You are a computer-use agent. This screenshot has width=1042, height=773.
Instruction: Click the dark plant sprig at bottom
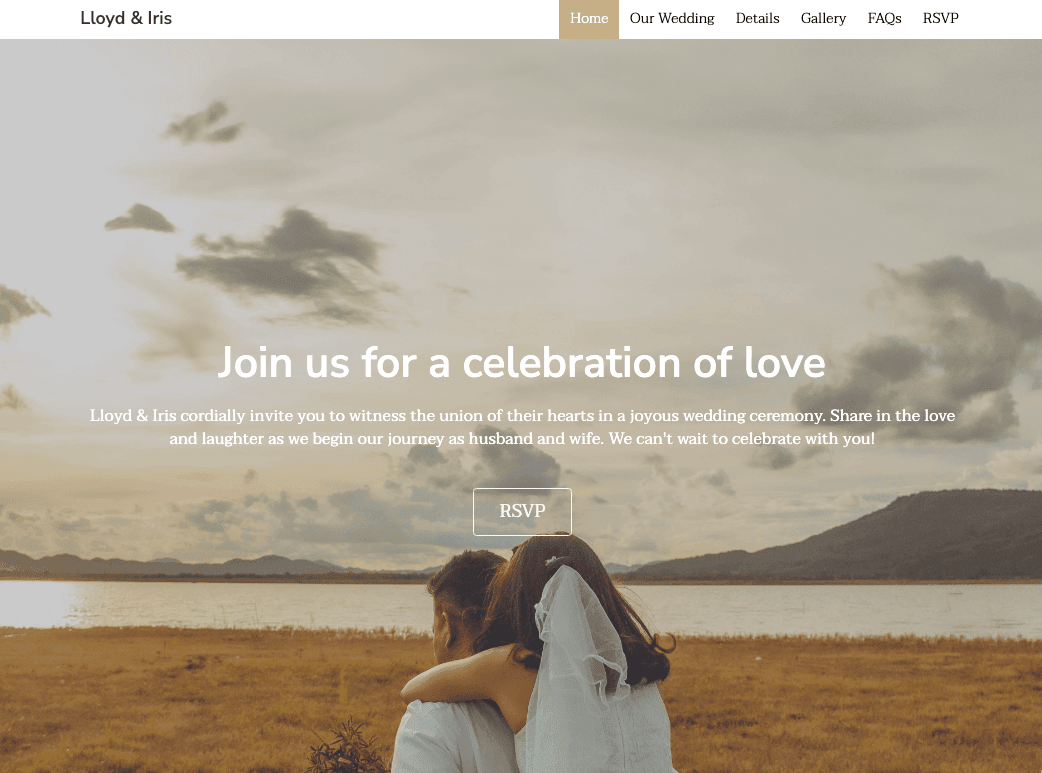pyautogui.click(x=348, y=748)
